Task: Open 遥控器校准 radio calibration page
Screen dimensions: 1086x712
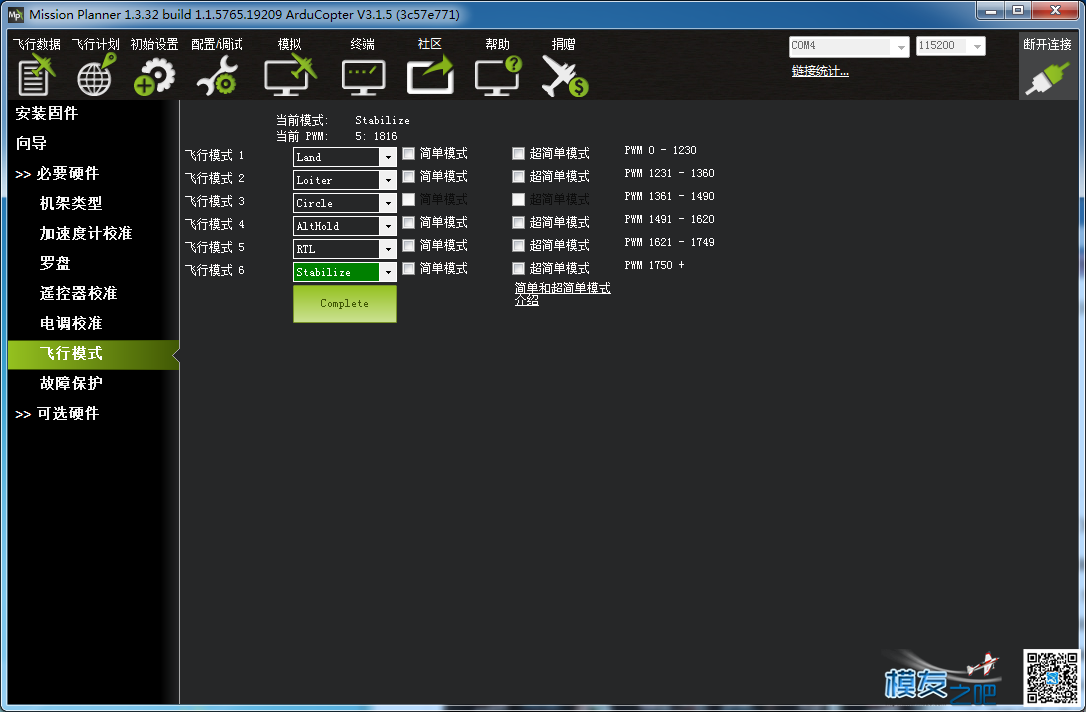Action: pos(78,293)
